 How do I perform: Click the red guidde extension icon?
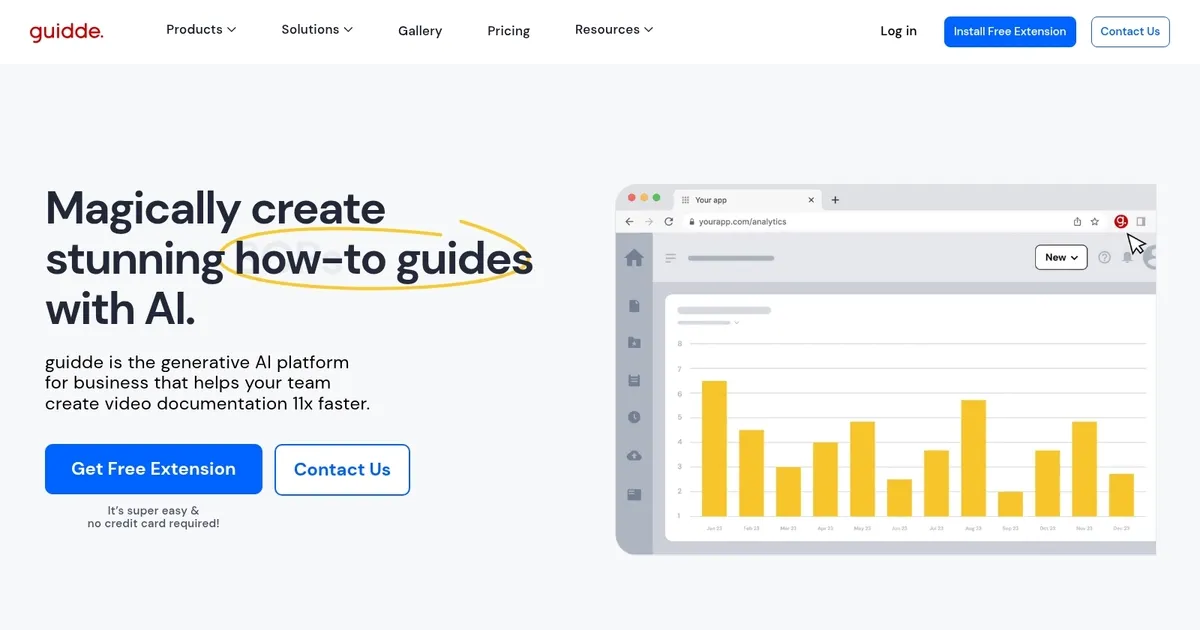(x=1121, y=221)
